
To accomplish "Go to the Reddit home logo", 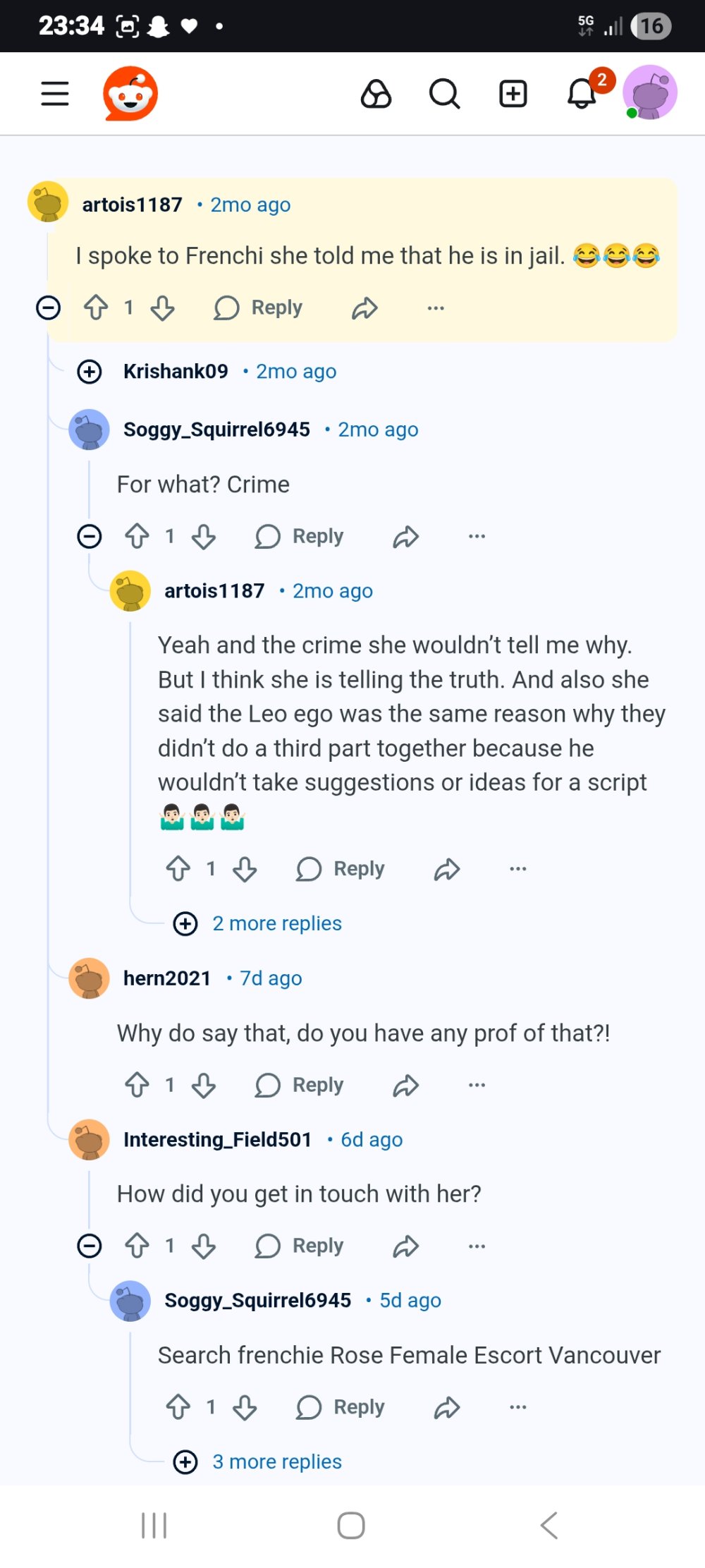I will click(130, 94).
